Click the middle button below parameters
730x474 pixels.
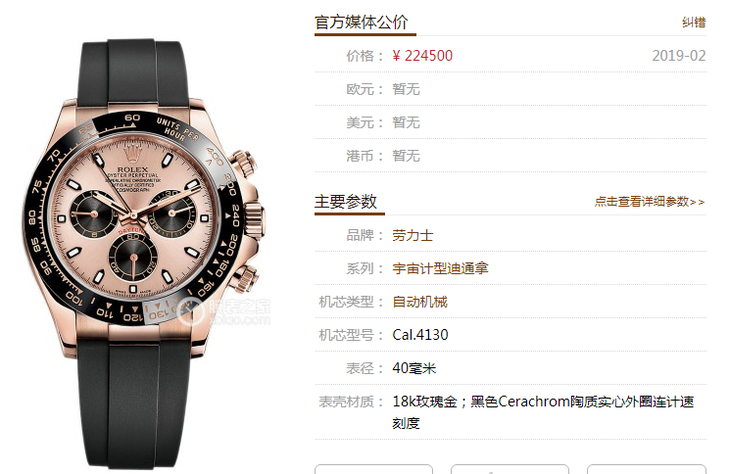coord(510,469)
